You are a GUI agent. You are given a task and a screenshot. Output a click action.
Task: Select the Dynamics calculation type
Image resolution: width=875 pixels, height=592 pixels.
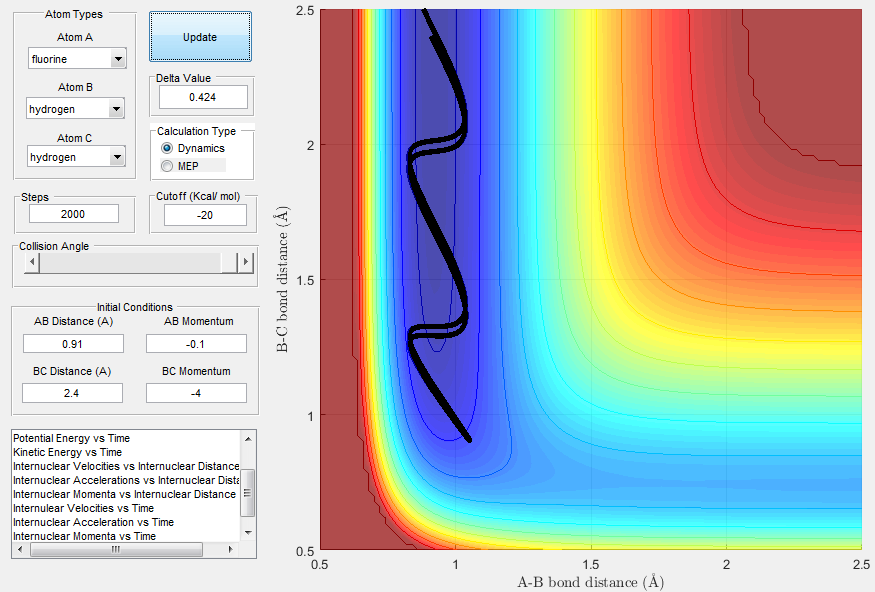pos(193,148)
